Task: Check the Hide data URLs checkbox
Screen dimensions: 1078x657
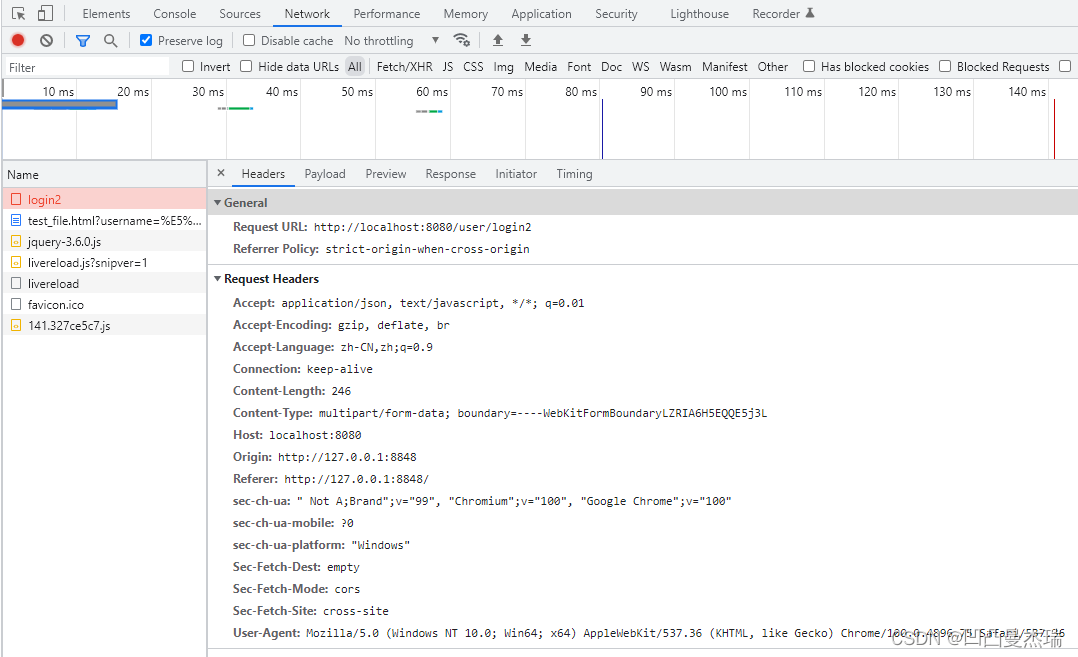Action: (246, 66)
